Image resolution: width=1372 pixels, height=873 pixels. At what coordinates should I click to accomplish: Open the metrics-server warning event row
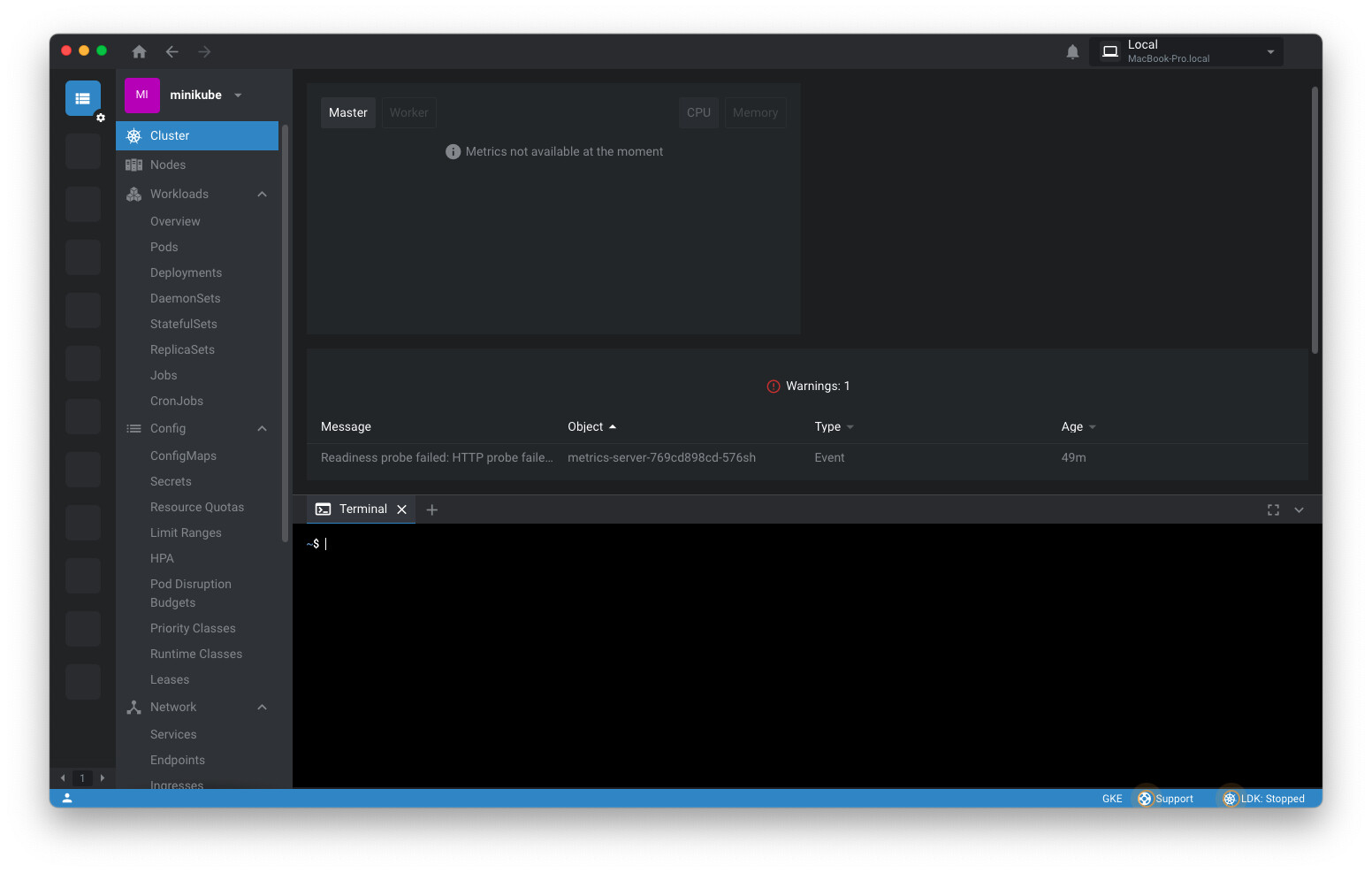click(661, 457)
